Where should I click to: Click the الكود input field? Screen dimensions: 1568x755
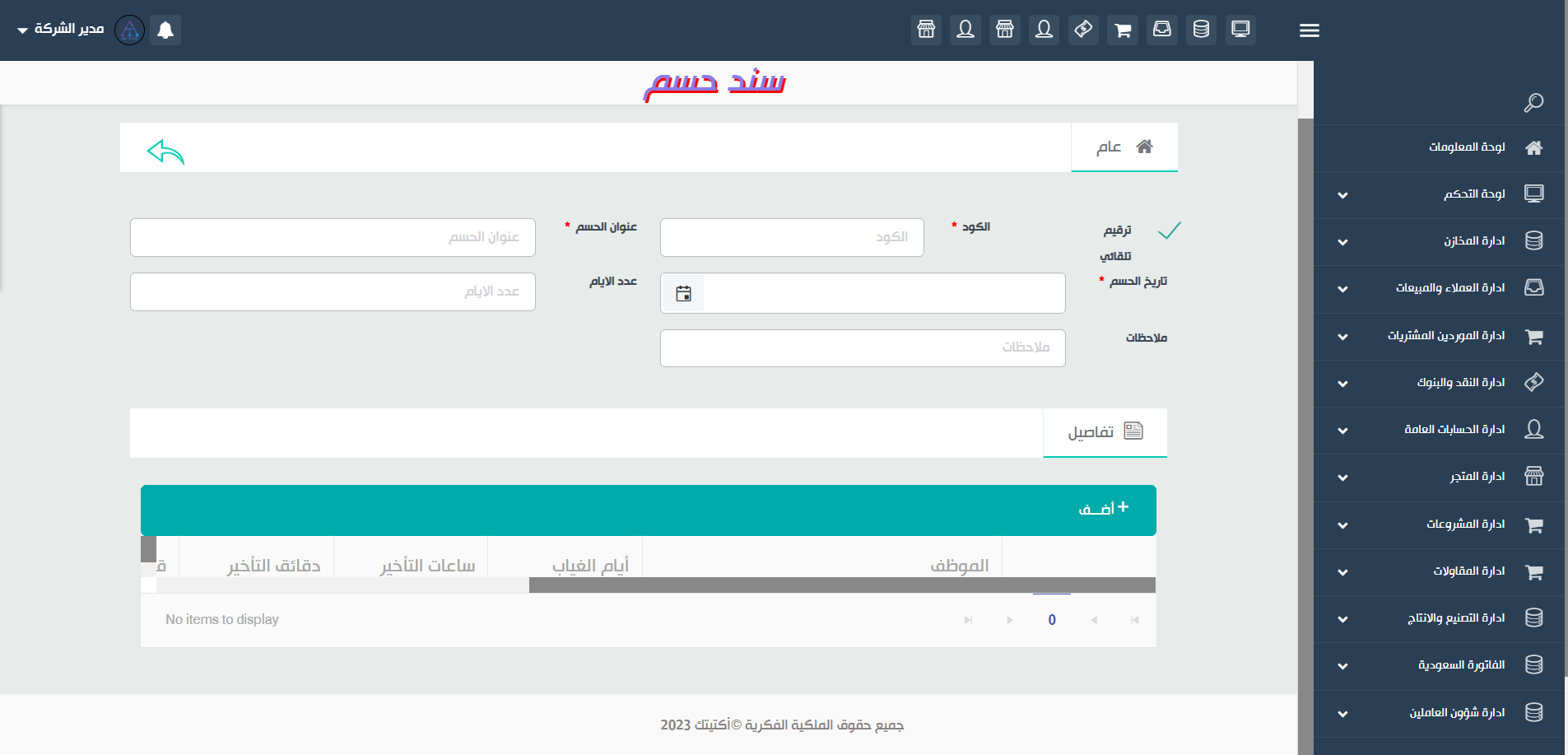(x=792, y=237)
